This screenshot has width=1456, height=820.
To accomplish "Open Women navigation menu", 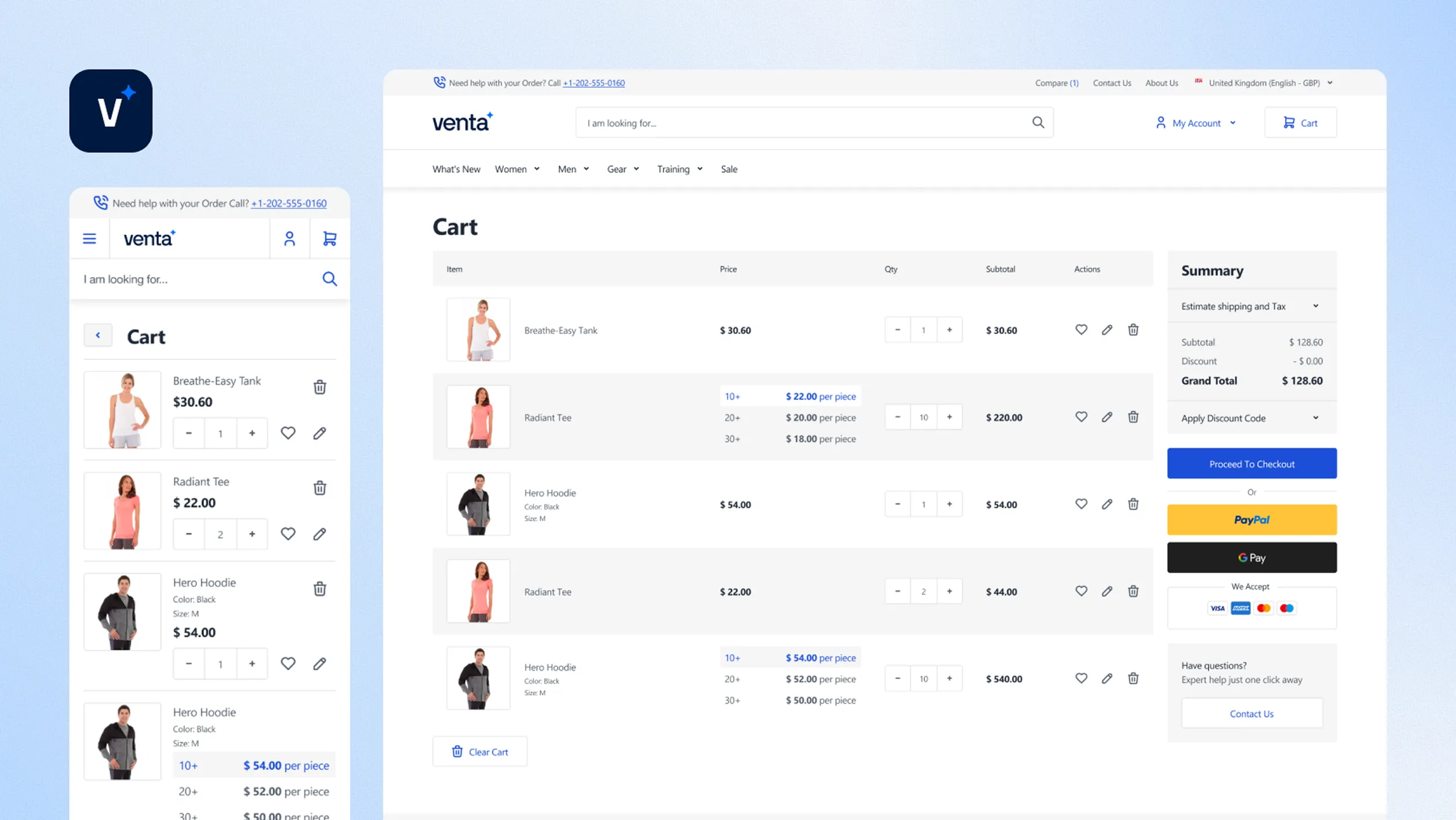I will (x=517, y=169).
